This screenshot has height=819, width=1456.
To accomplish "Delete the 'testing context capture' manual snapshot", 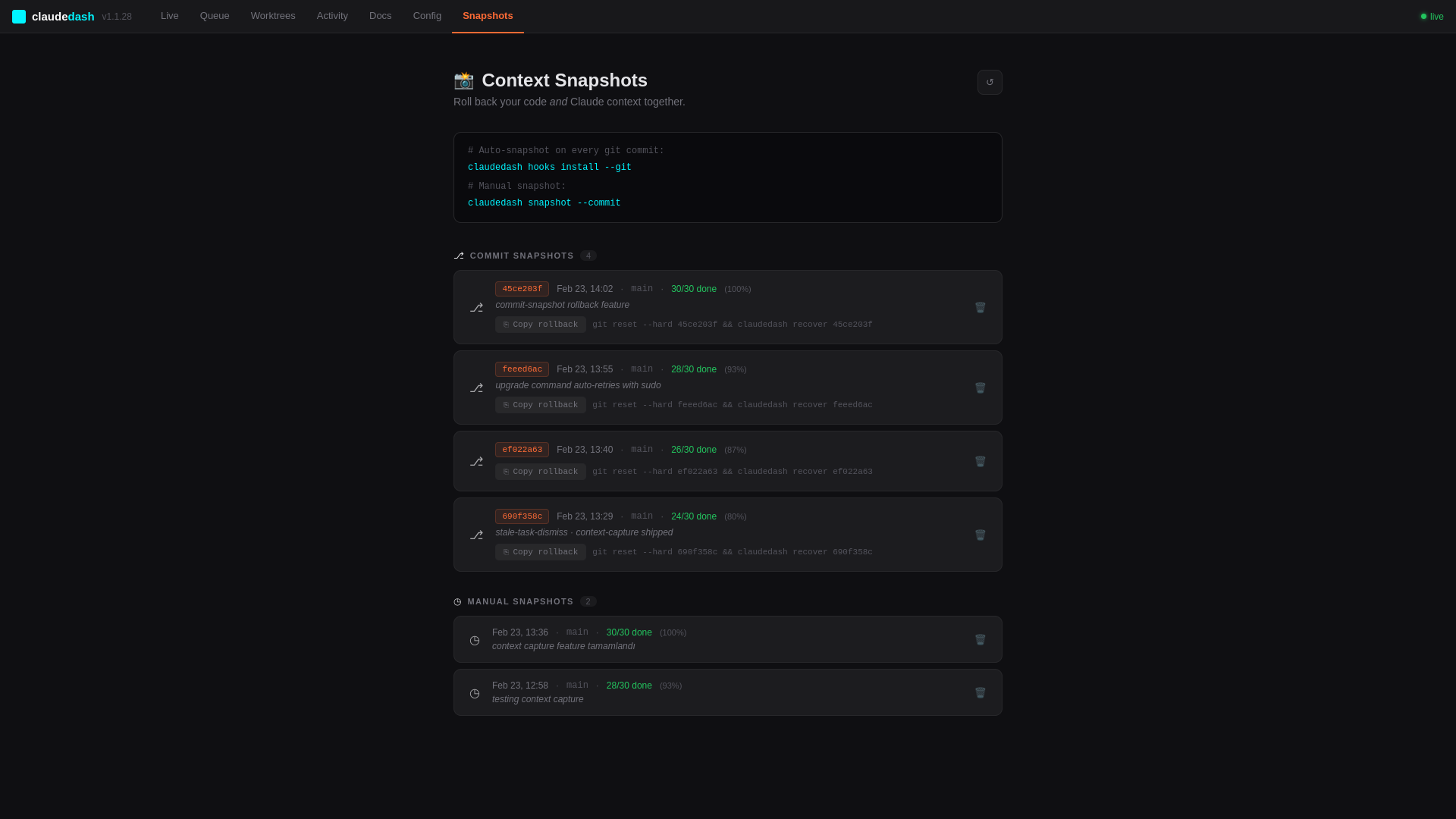I will (x=980, y=692).
